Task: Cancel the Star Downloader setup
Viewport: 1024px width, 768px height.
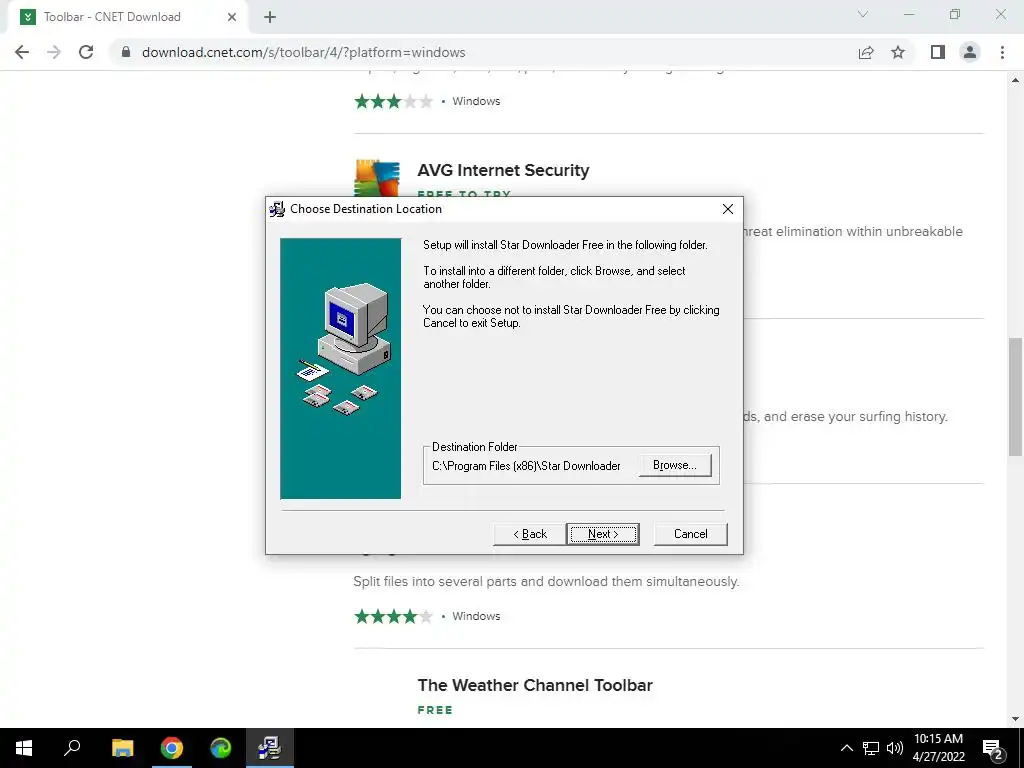Action: click(x=690, y=534)
